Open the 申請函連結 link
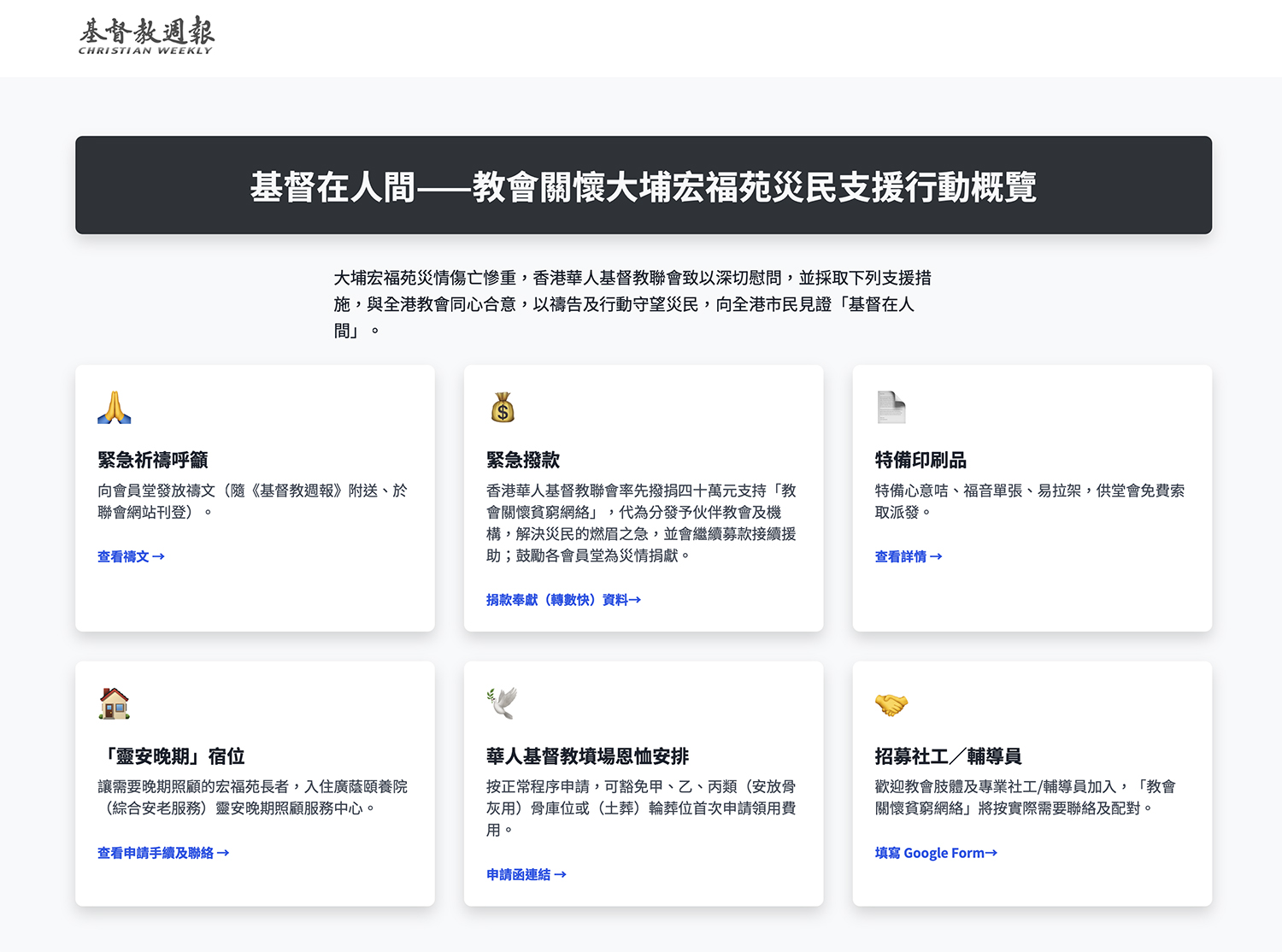This screenshot has height=952, width=1282. coord(526,874)
